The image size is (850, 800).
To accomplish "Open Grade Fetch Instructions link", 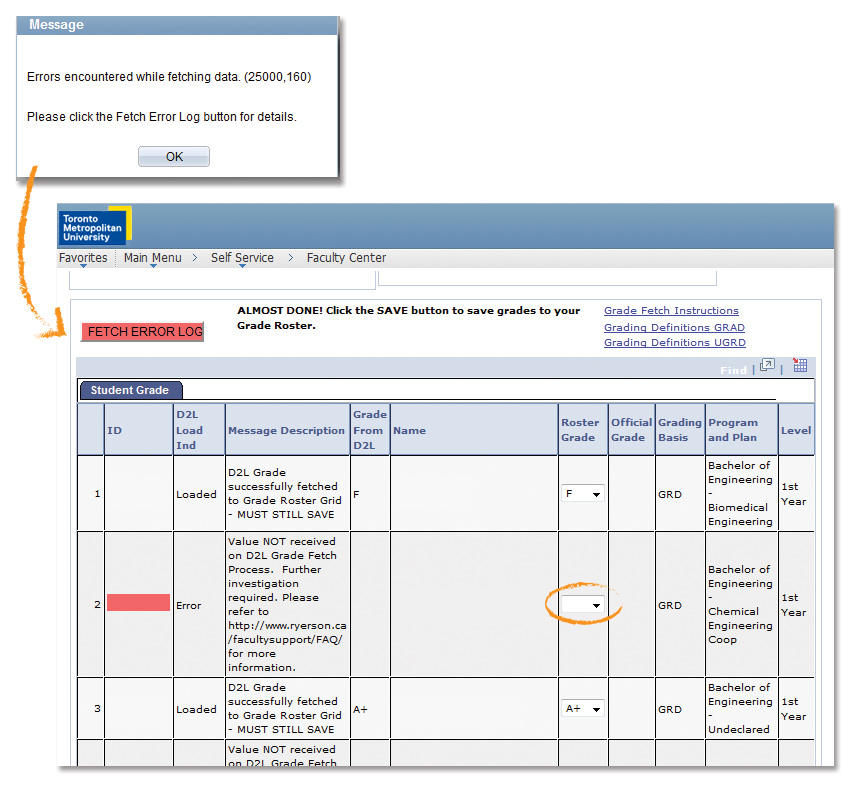I will click(x=671, y=311).
